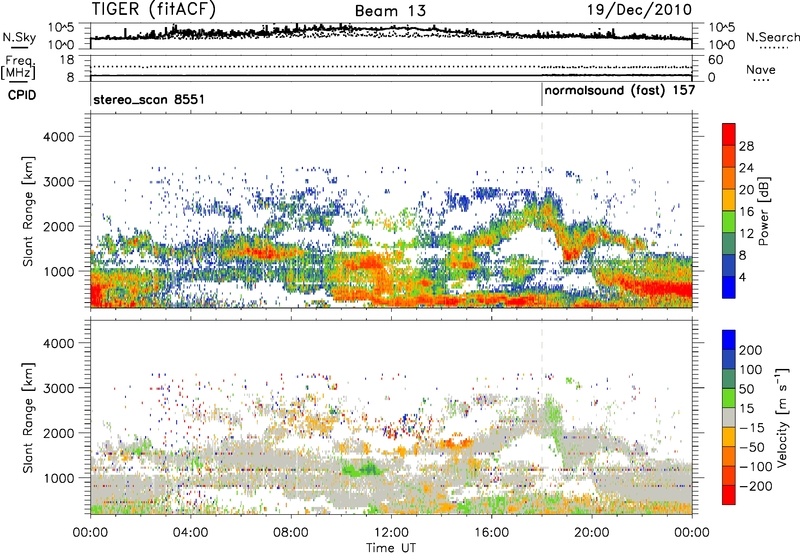The image size is (800, 554).
Task: Click the 'TIGER (fitACF)' title text
Action: click(154, 9)
